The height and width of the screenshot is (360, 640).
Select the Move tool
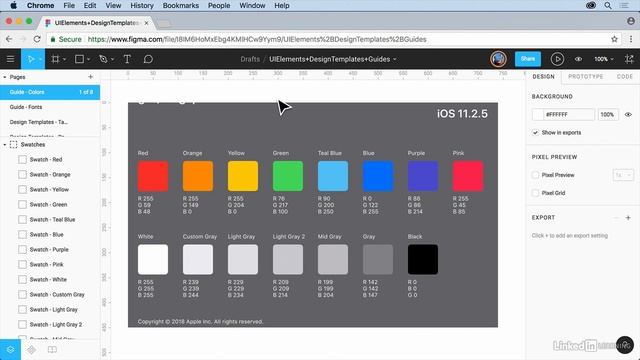click(31, 59)
